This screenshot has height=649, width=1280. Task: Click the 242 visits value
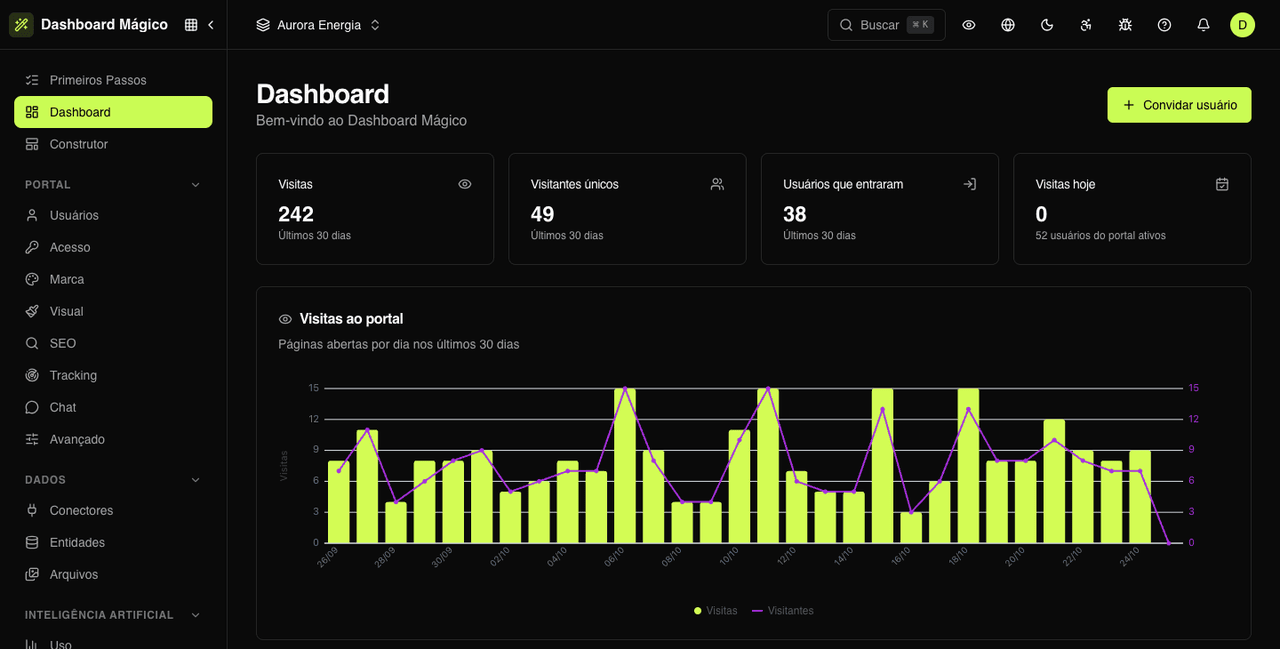coord(296,214)
